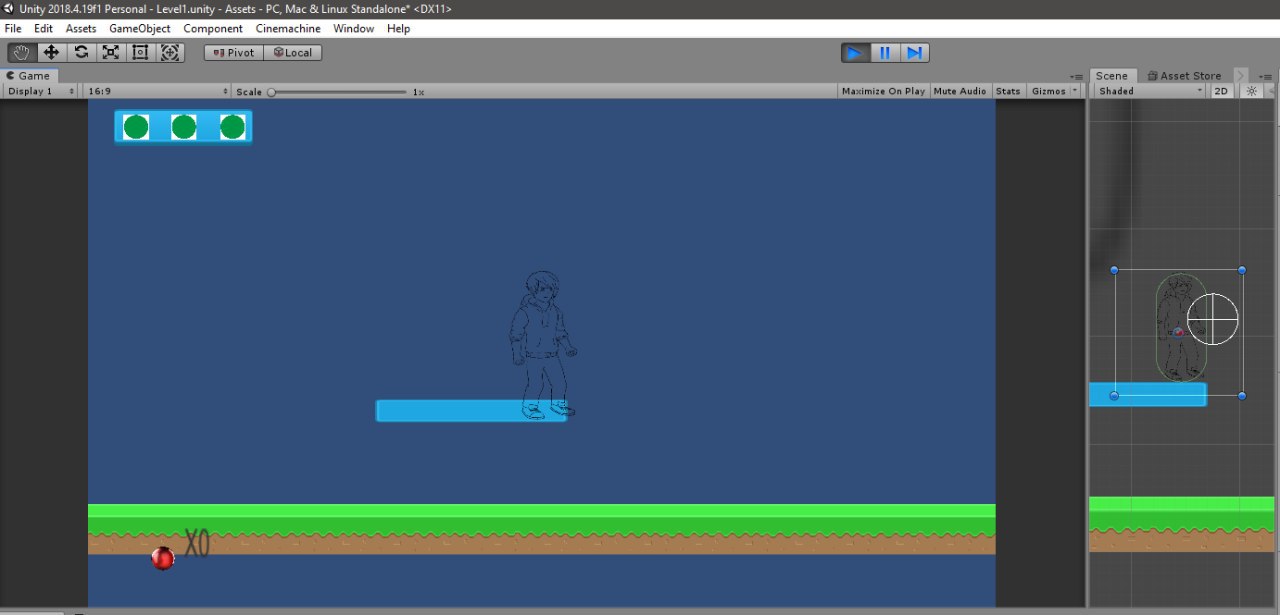Click the bottom-right rect handle in Scene
Image resolution: width=1280 pixels, height=615 pixels.
click(1242, 396)
